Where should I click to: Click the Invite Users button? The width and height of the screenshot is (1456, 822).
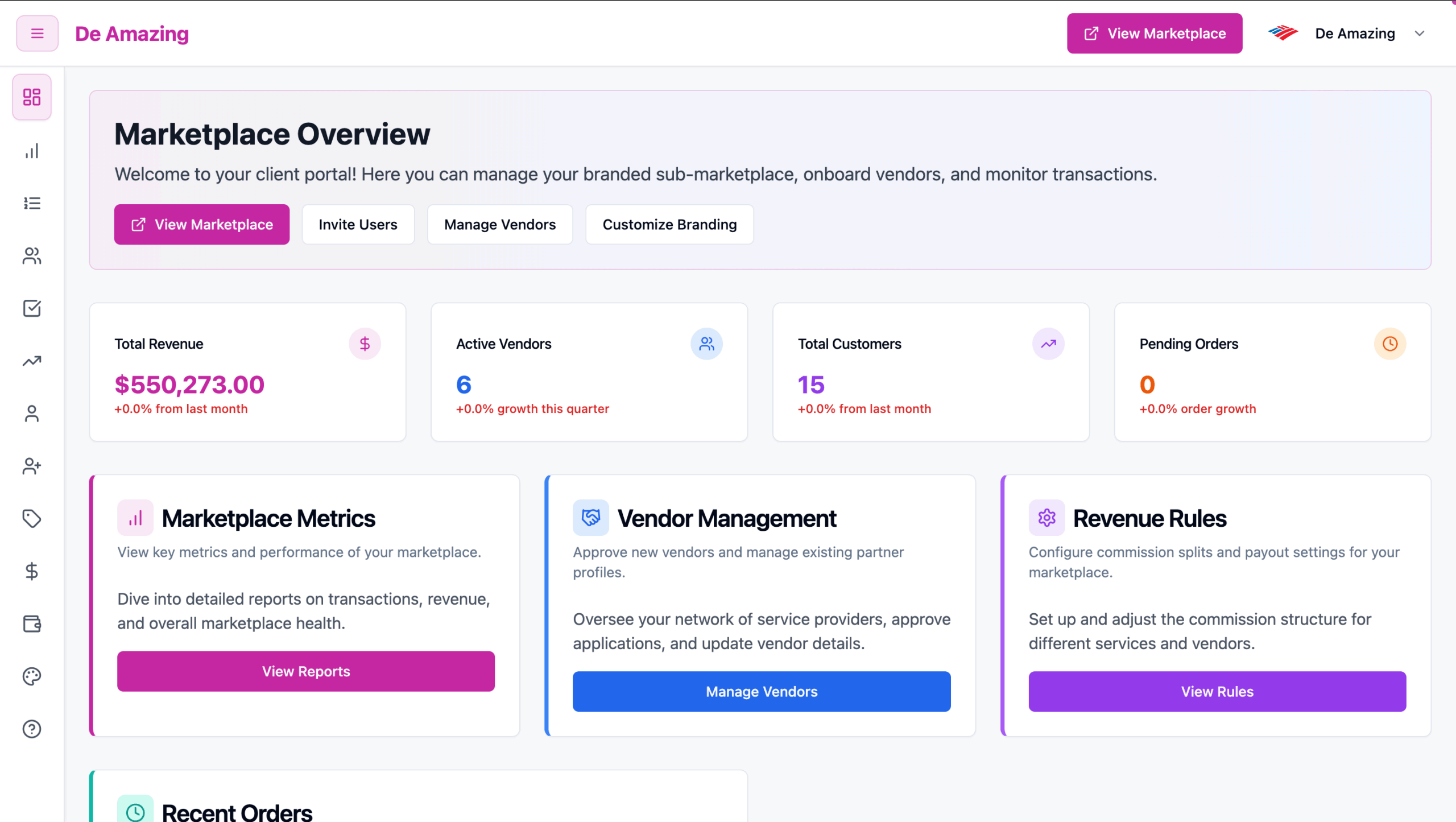pyautogui.click(x=358, y=225)
